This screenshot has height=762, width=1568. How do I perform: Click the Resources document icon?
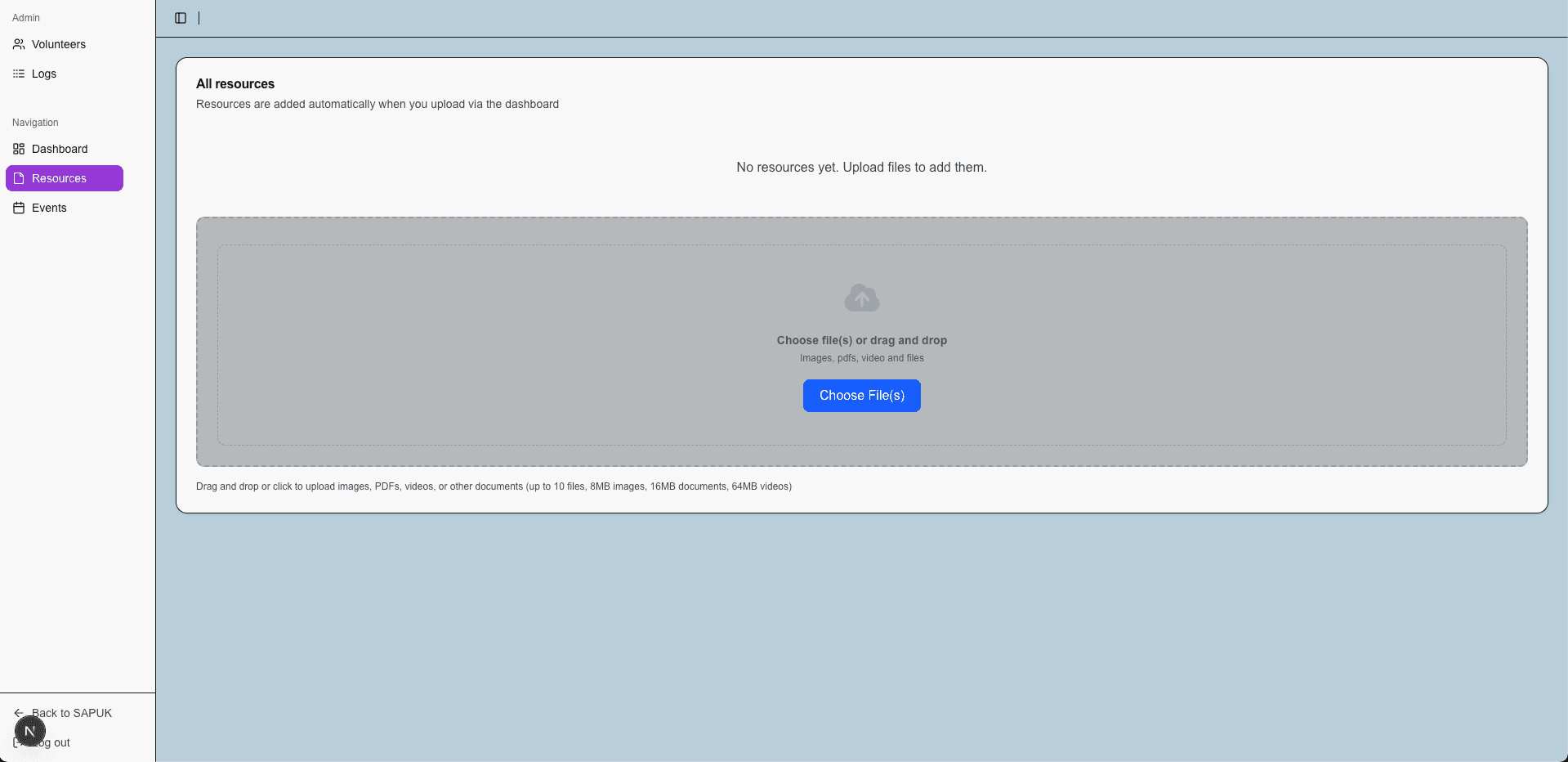[20, 178]
